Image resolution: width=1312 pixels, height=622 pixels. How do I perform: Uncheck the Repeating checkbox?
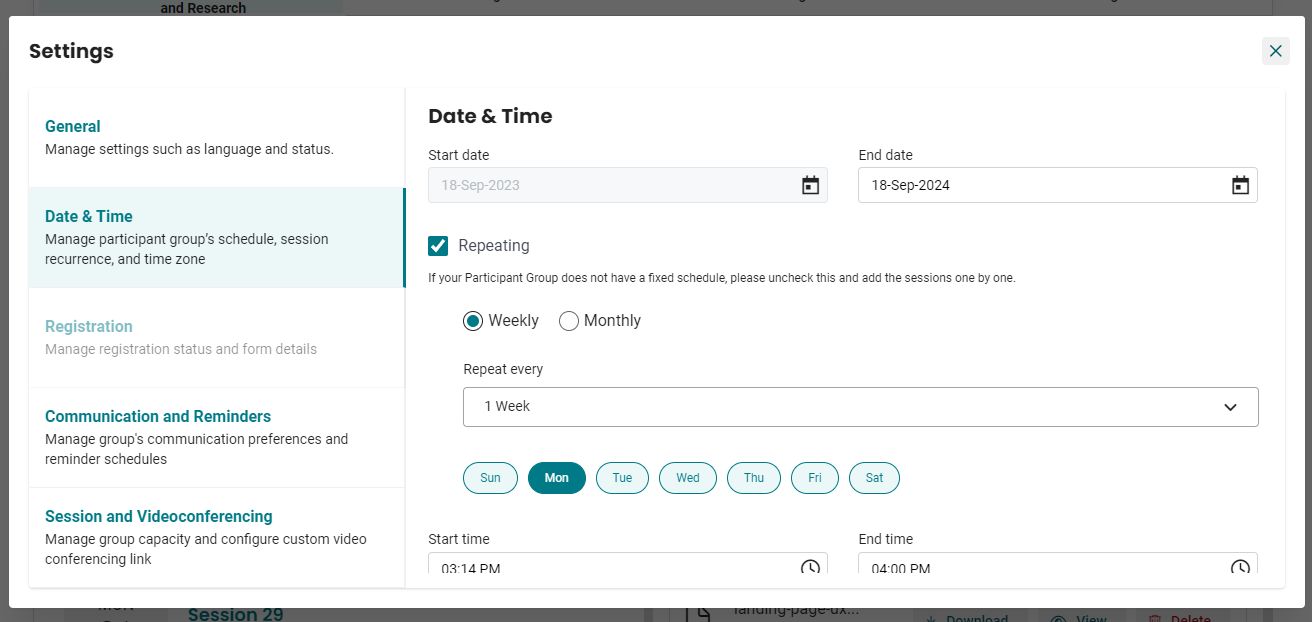pos(438,246)
